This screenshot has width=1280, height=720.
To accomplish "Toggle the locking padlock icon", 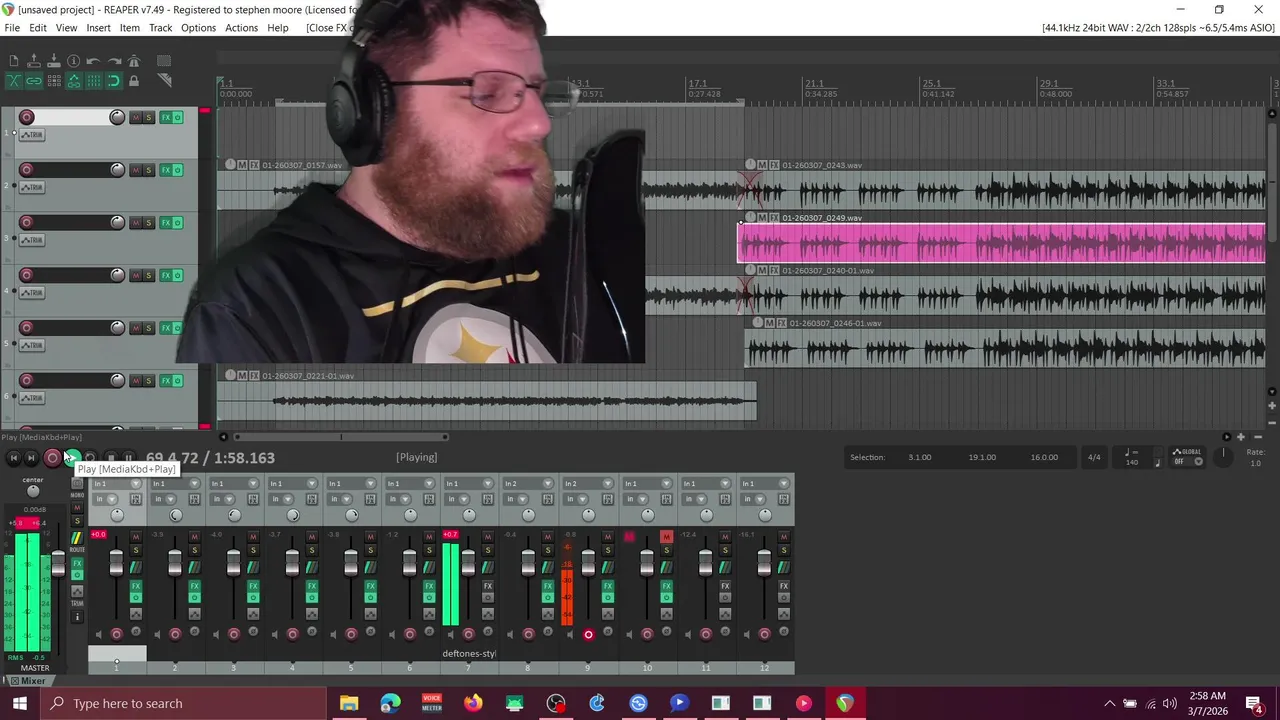I will coord(134,81).
